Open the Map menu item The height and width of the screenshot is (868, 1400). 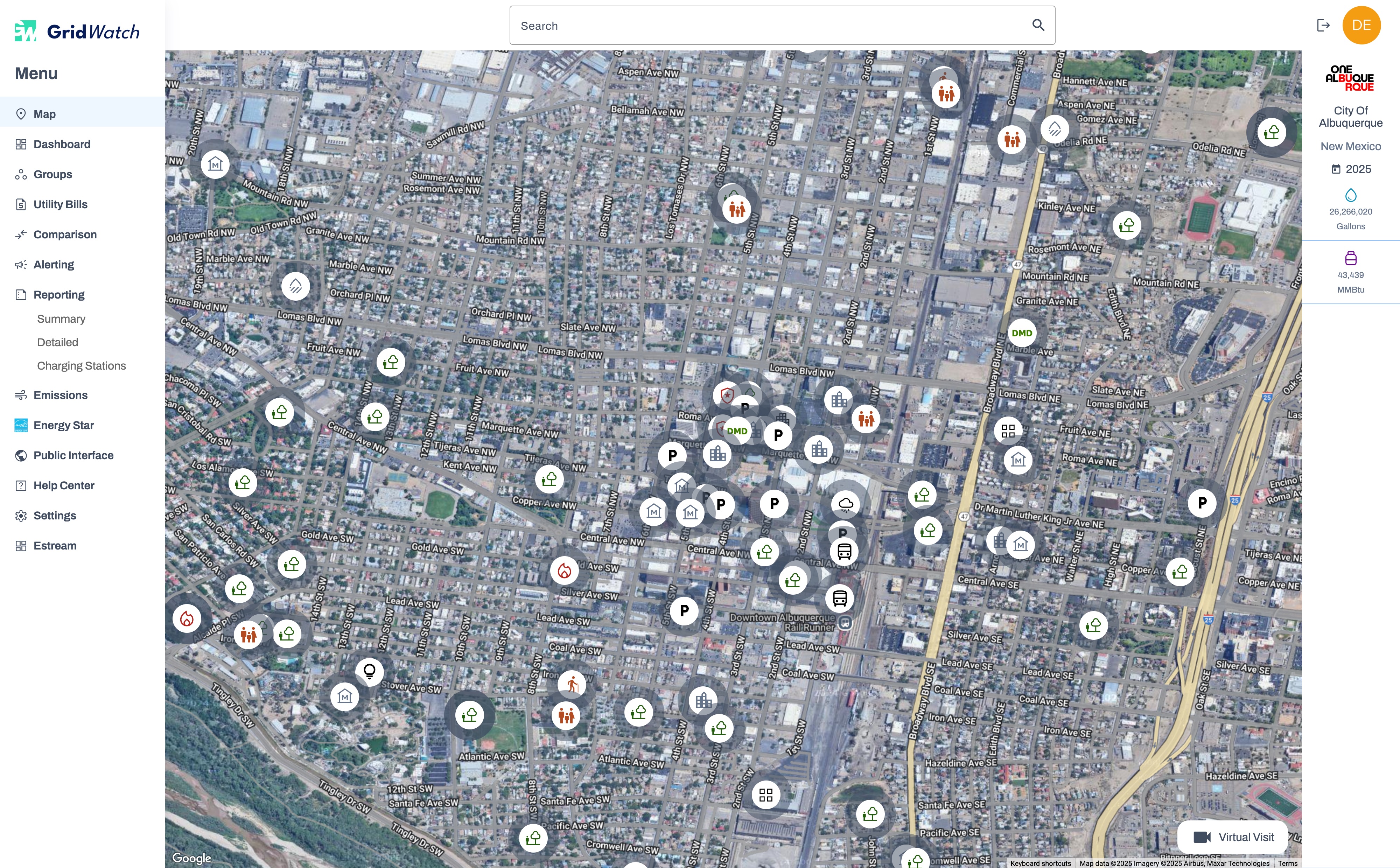[x=83, y=114]
